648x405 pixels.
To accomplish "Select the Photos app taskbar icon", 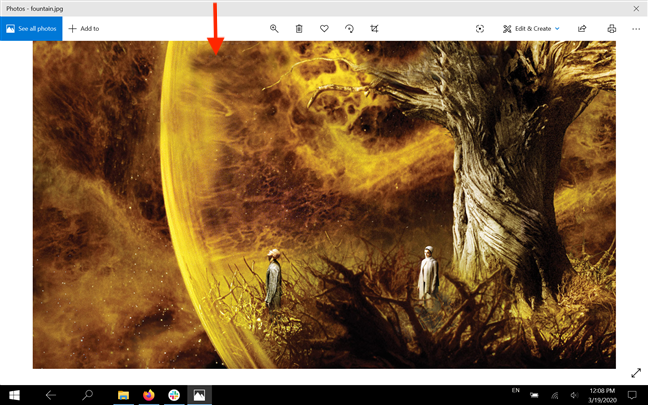I will click(x=199, y=395).
